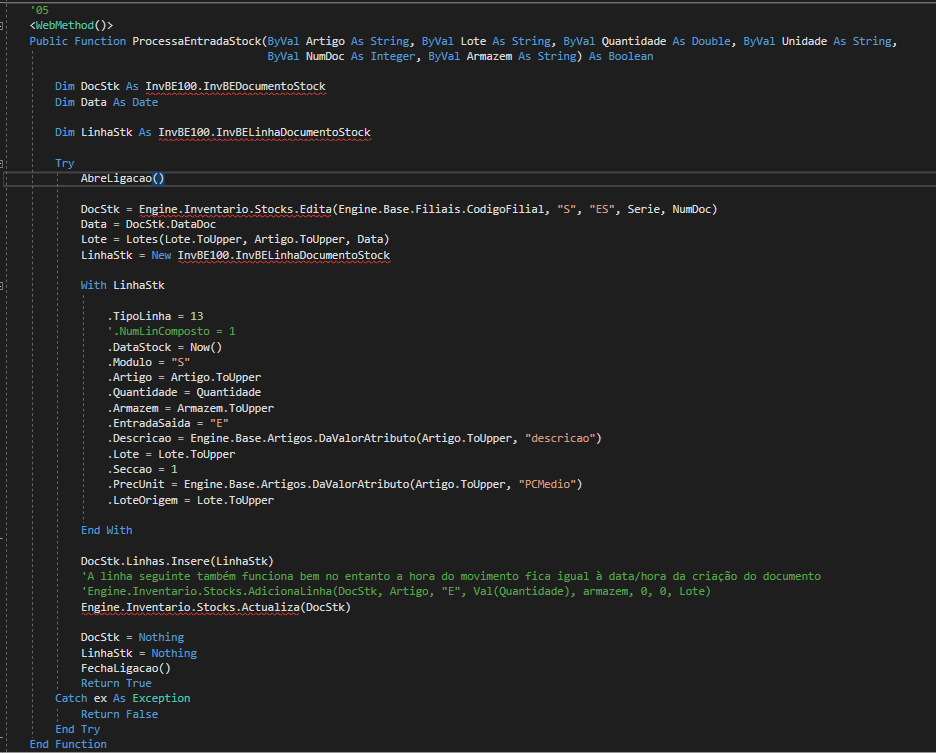Image resolution: width=936 pixels, height=753 pixels.
Task: Click the FechaLigacao() call
Action: pyautogui.click(x=126, y=668)
